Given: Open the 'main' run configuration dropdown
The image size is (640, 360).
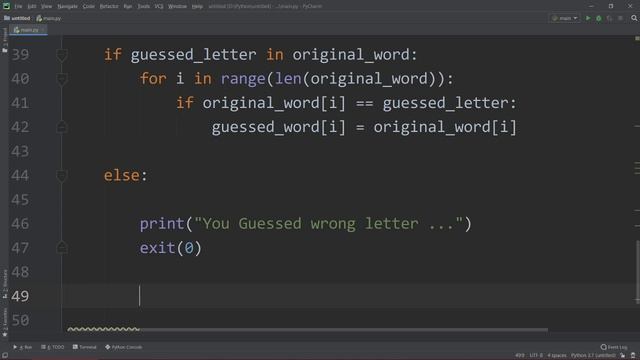Looking at the screenshot, I should point(565,18).
